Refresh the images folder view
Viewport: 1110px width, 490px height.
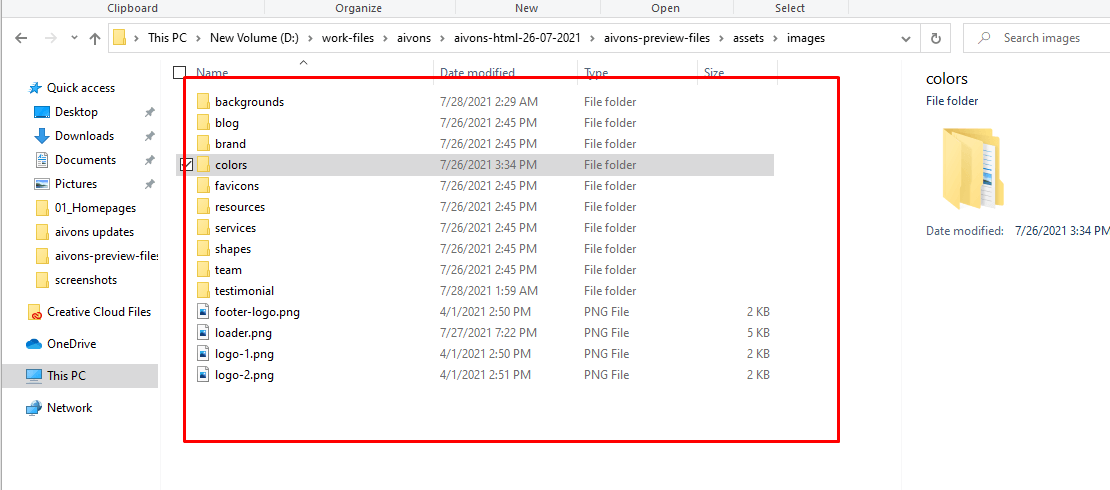(x=935, y=38)
